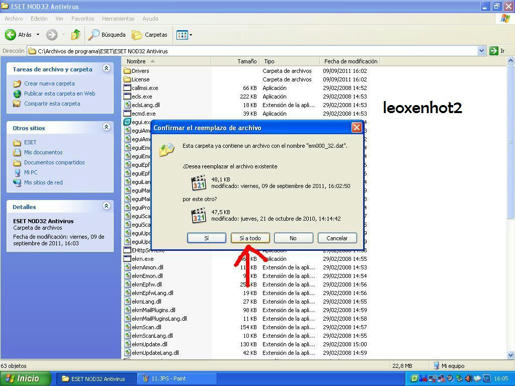Image resolution: width=515 pixels, height=386 pixels.
Task: Click the Ir go button
Action: 497,51
